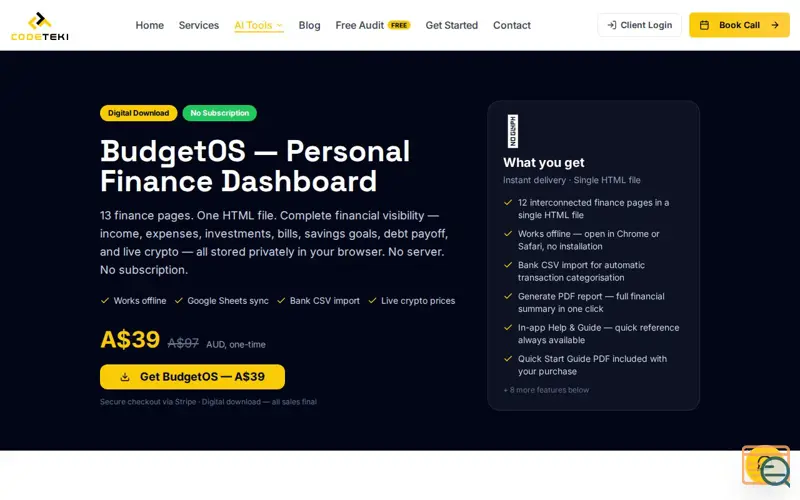Click checkmark for 12 interconnected finance pages
800x500 pixels.
tap(508, 203)
